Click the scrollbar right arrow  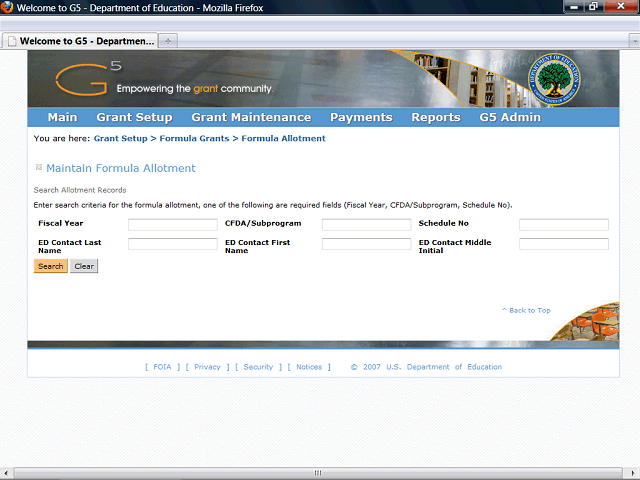pyautogui.click(x=633, y=473)
